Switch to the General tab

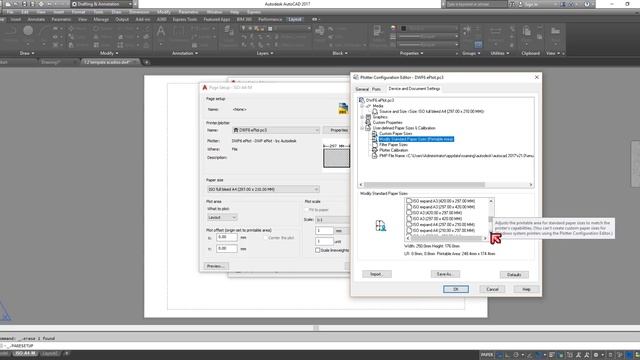[x=362, y=89]
